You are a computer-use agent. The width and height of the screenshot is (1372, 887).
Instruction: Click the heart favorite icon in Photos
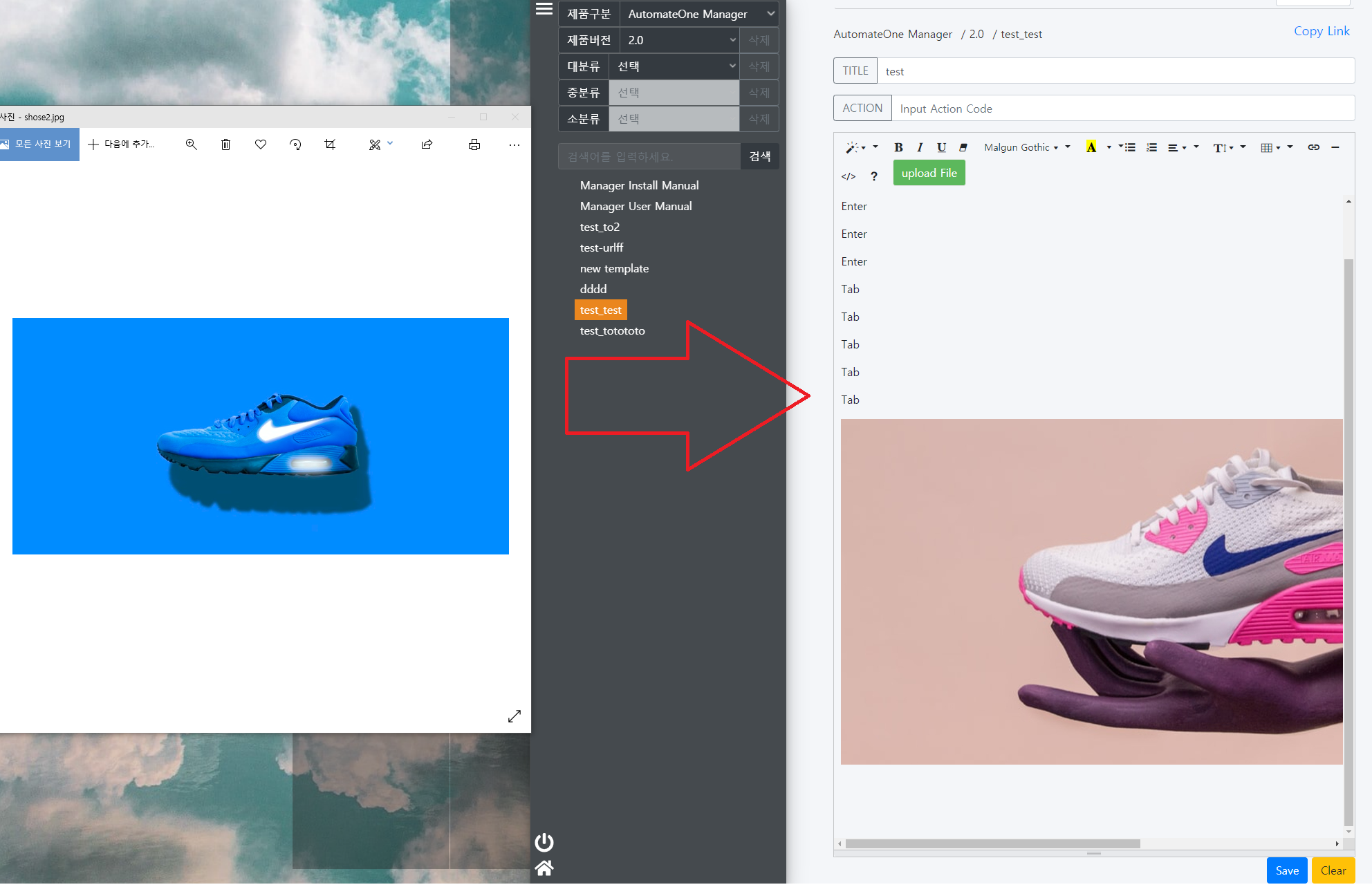(261, 144)
